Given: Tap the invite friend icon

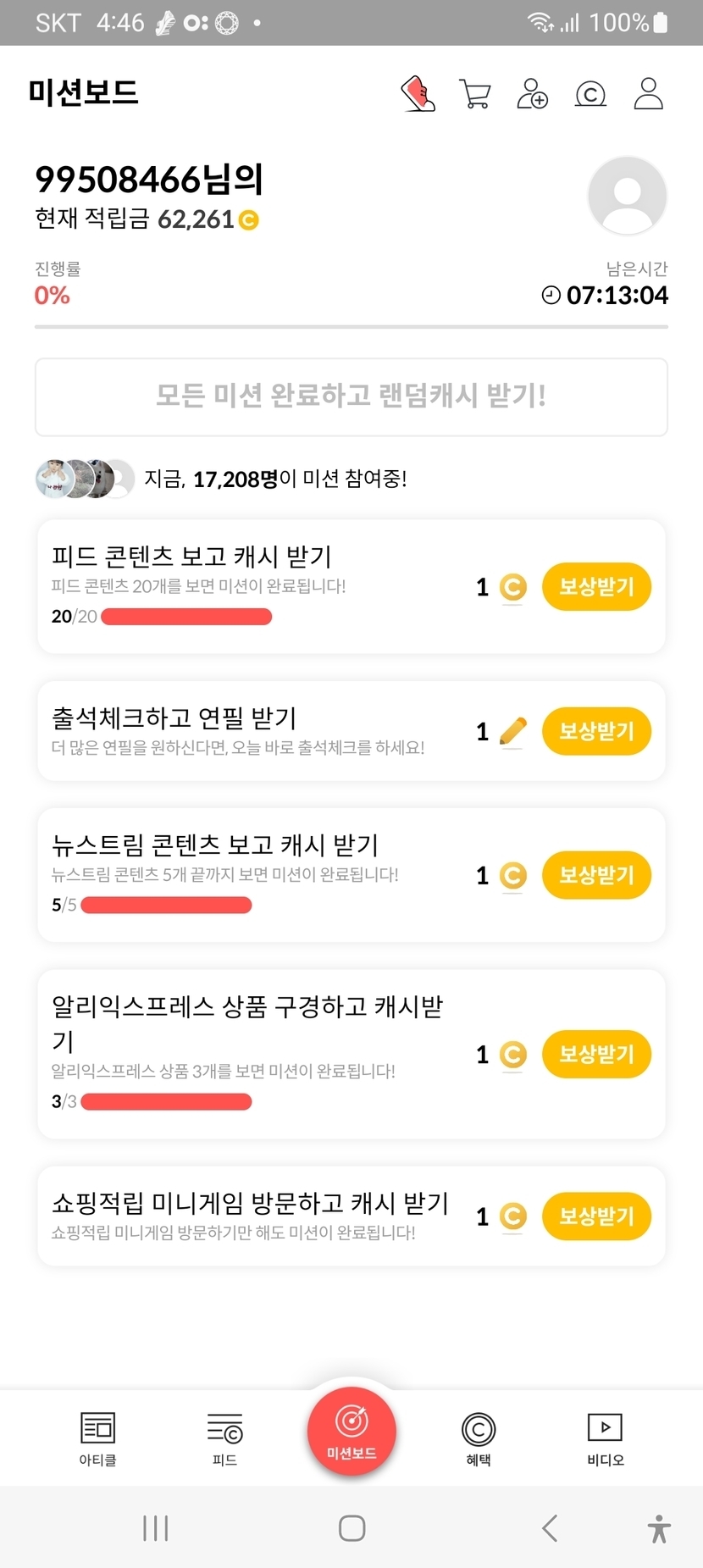Looking at the screenshot, I should 532,94.
